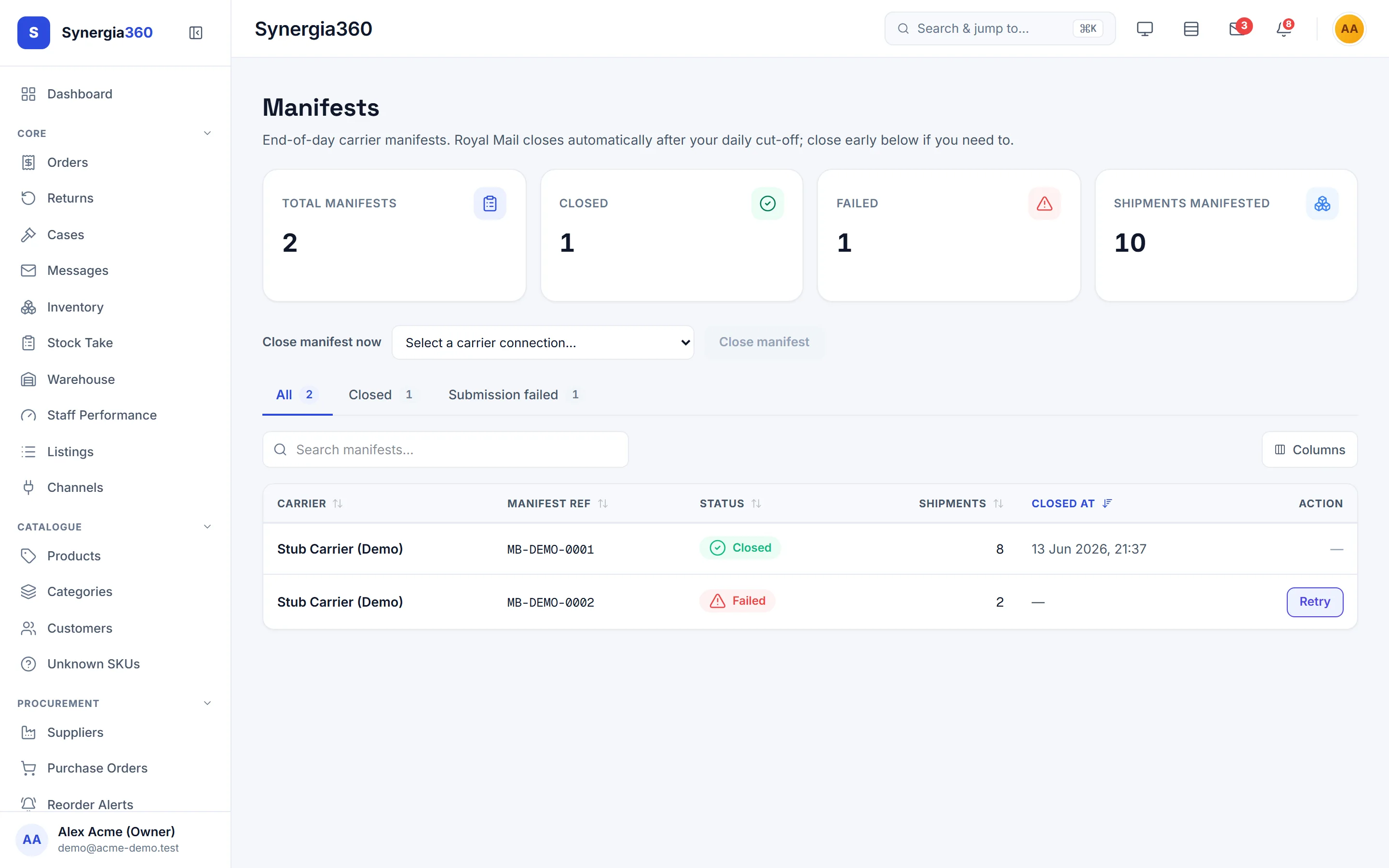This screenshot has width=1389, height=868.
Task: Sort table by Carrier column
Action: [310, 503]
